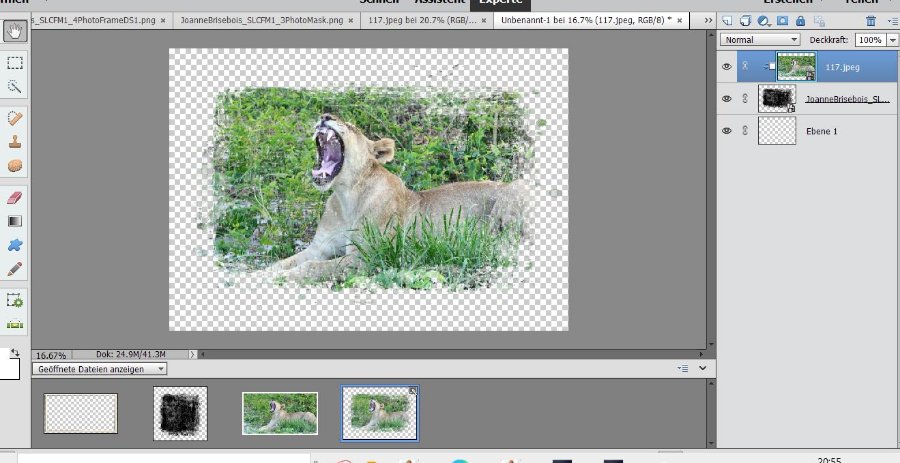Open the Normal blend mode dropdown
This screenshot has height=463, width=900.
(x=761, y=39)
